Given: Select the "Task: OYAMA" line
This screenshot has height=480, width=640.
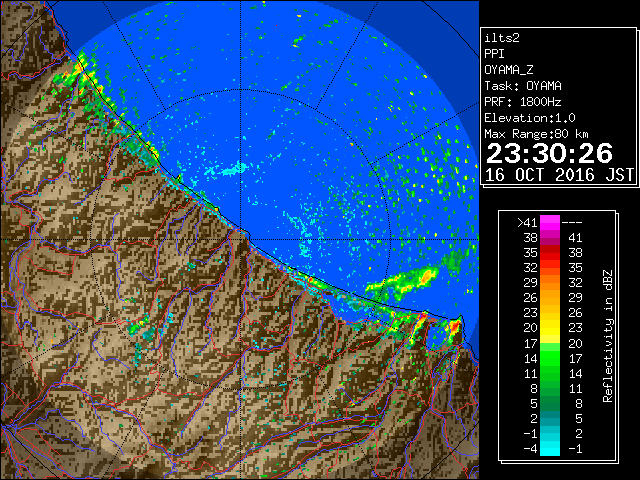Looking at the screenshot, I should tap(523, 86).
